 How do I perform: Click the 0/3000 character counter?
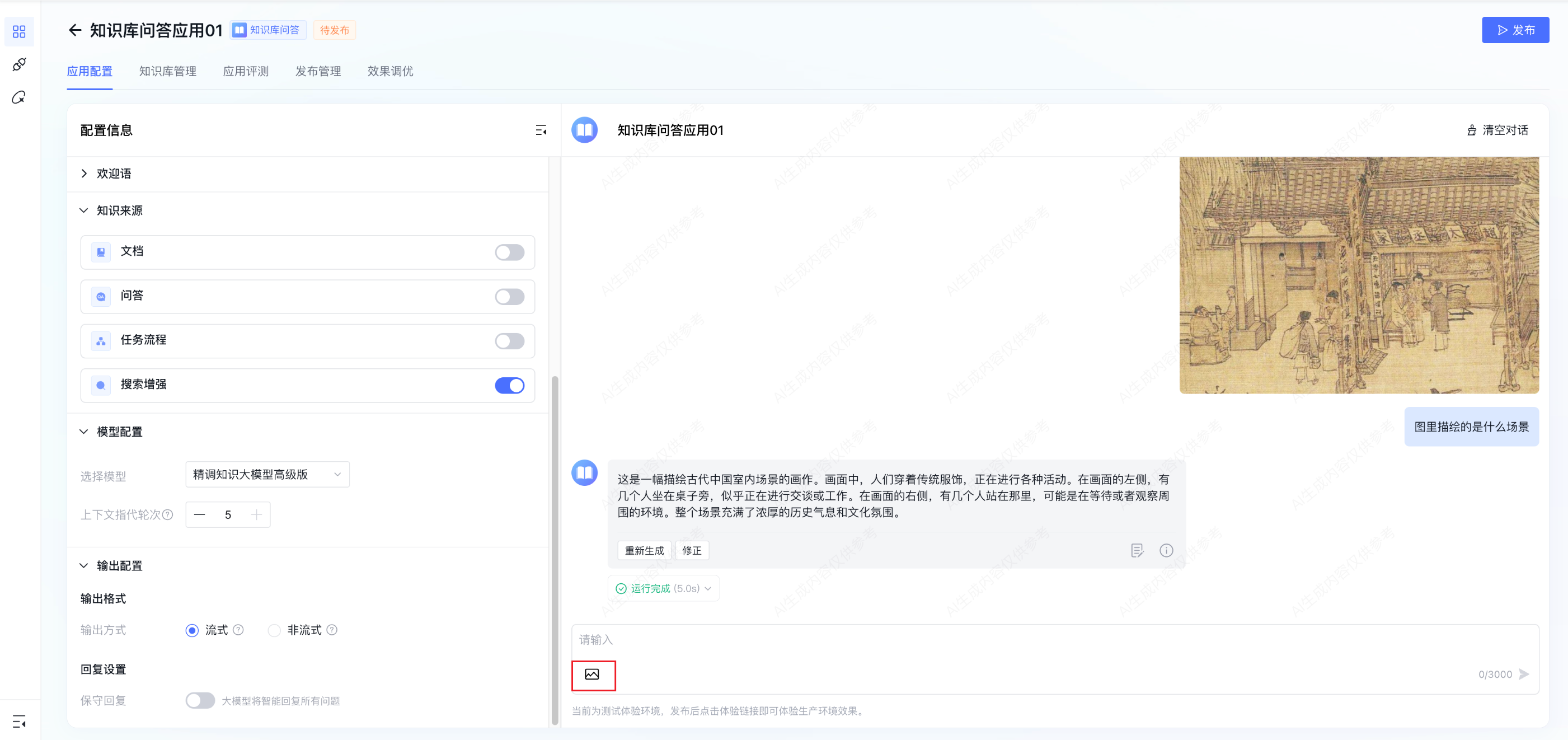pyautogui.click(x=1495, y=674)
